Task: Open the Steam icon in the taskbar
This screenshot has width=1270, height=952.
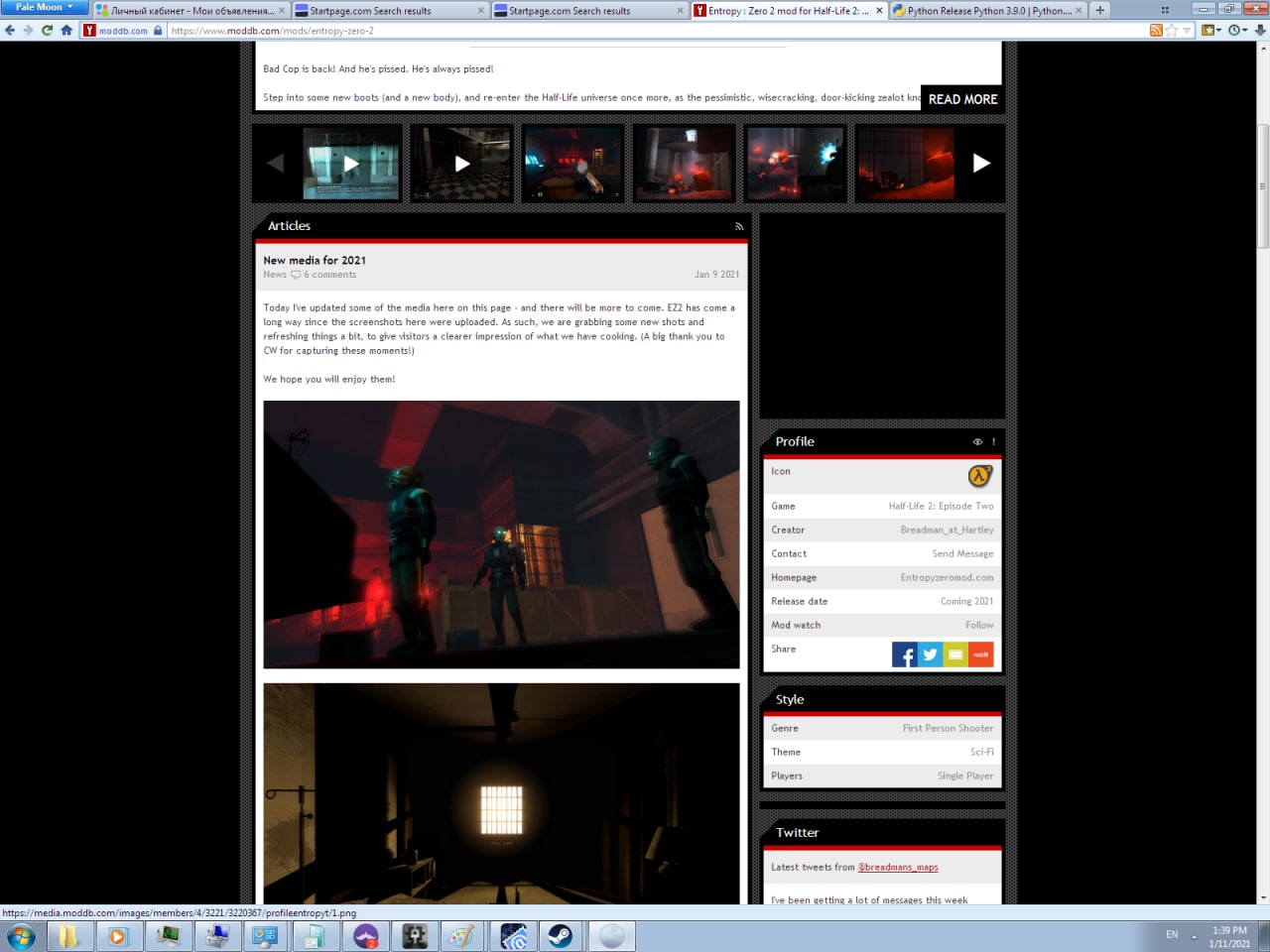Action: [562, 935]
